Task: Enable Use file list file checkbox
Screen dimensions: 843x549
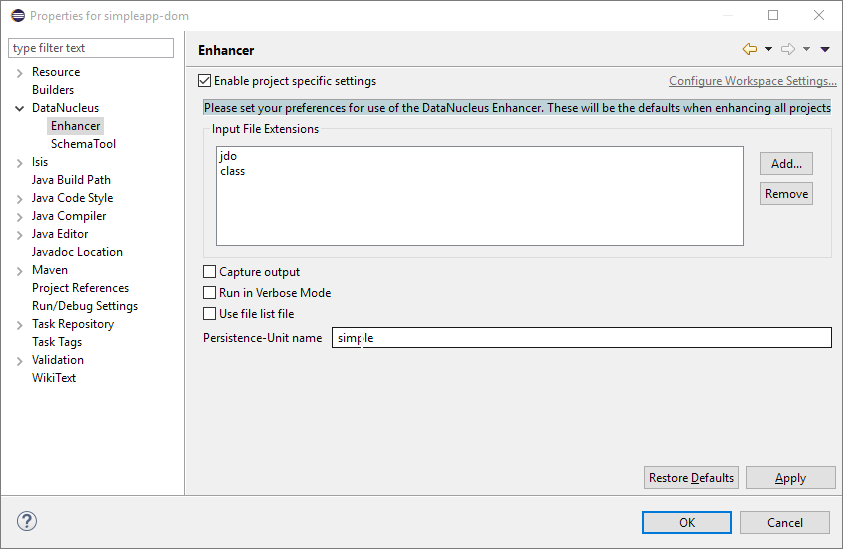Action: 209,313
